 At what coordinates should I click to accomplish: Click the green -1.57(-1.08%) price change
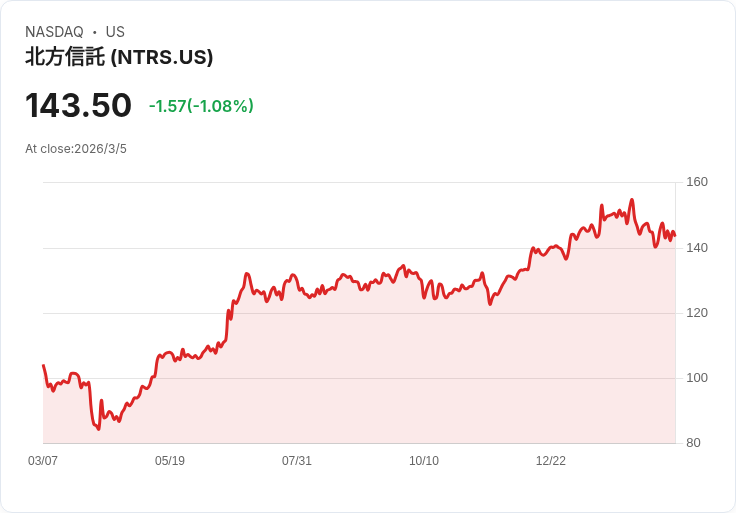[201, 106]
